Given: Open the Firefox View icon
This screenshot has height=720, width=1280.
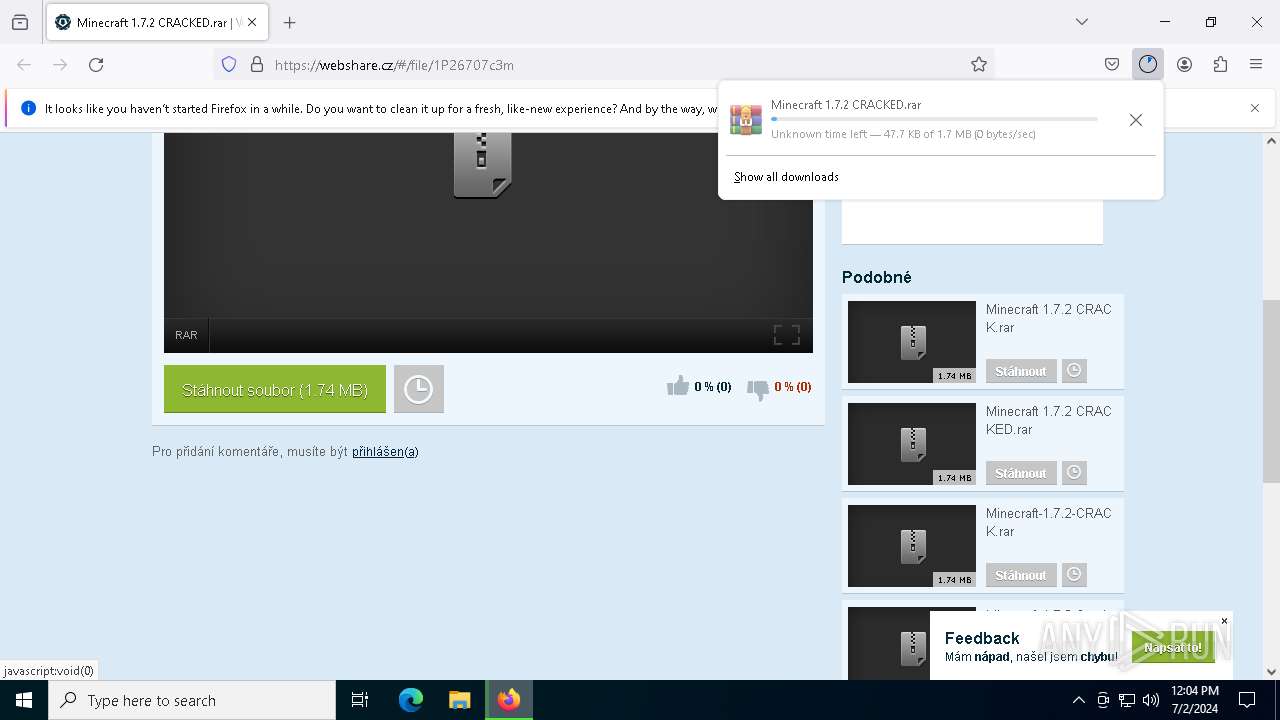Looking at the screenshot, I should pyautogui.click(x=20, y=22).
